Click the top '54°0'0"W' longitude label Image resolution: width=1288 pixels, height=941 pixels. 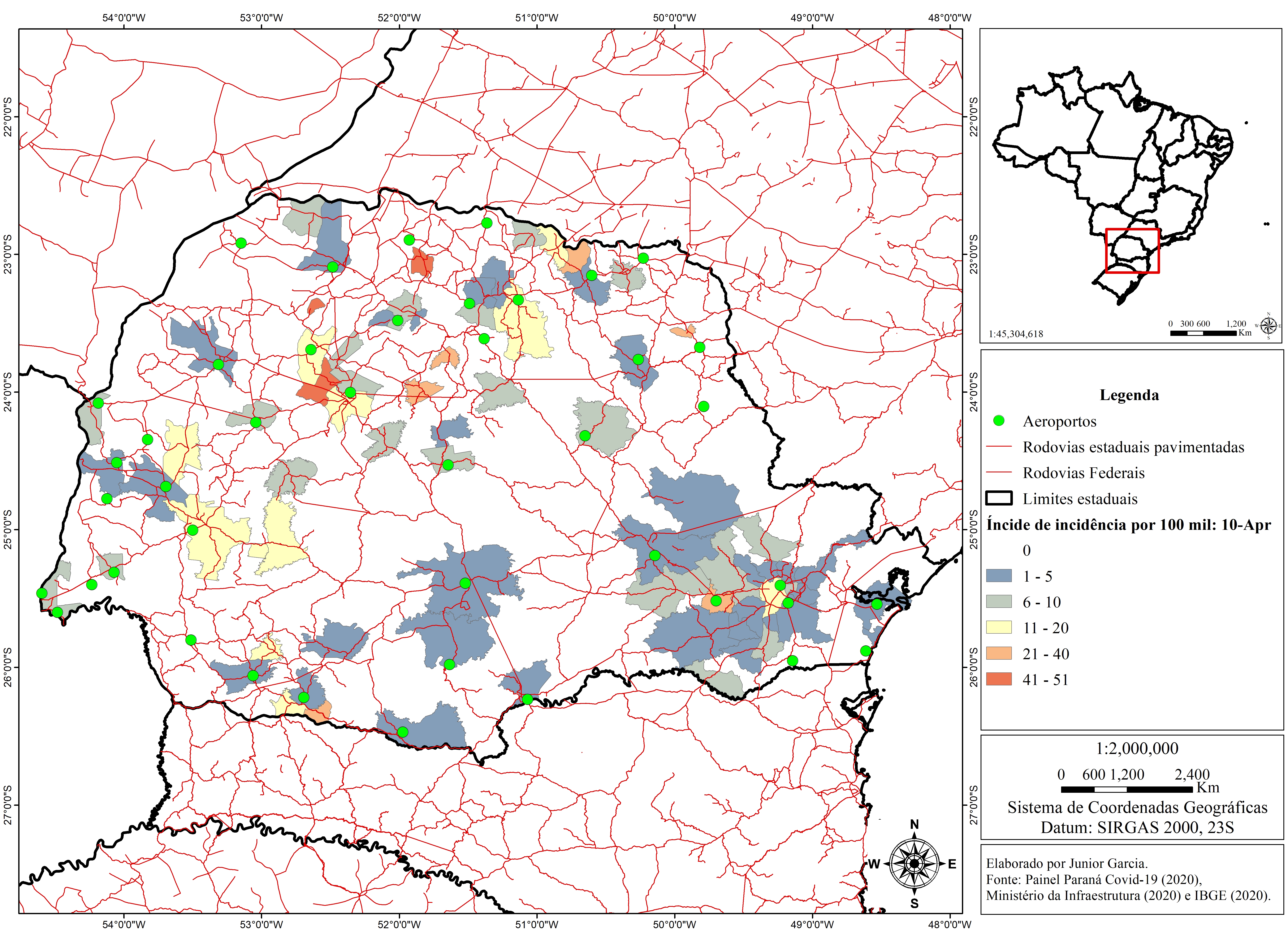(124, 18)
